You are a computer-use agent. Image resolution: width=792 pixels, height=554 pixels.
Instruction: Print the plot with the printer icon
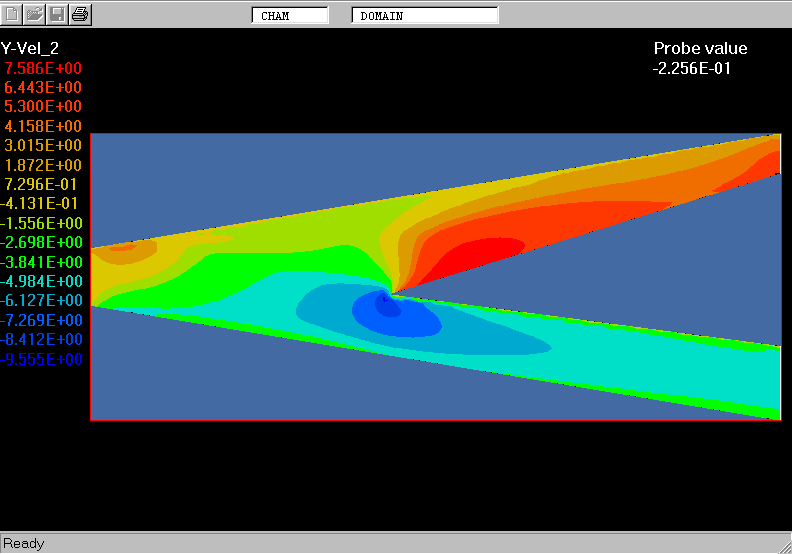click(81, 14)
